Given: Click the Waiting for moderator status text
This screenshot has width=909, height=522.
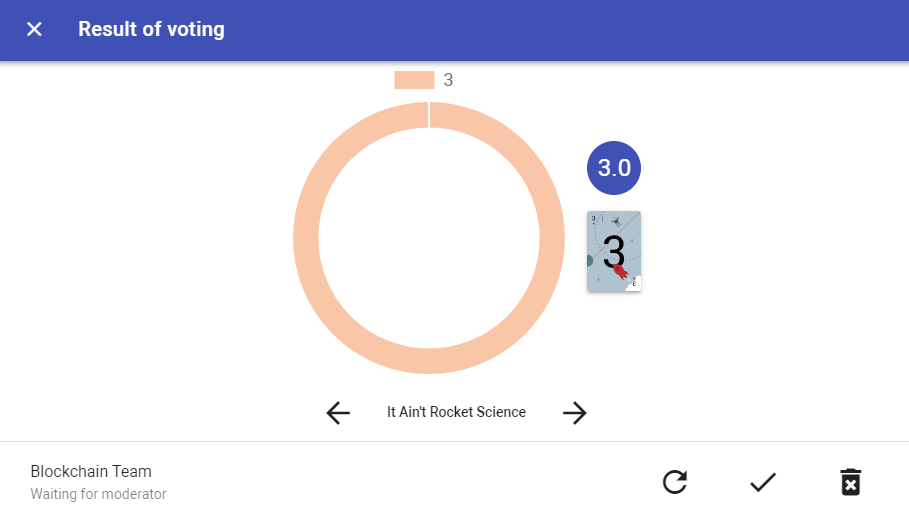Looking at the screenshot, I should (98, 494).
